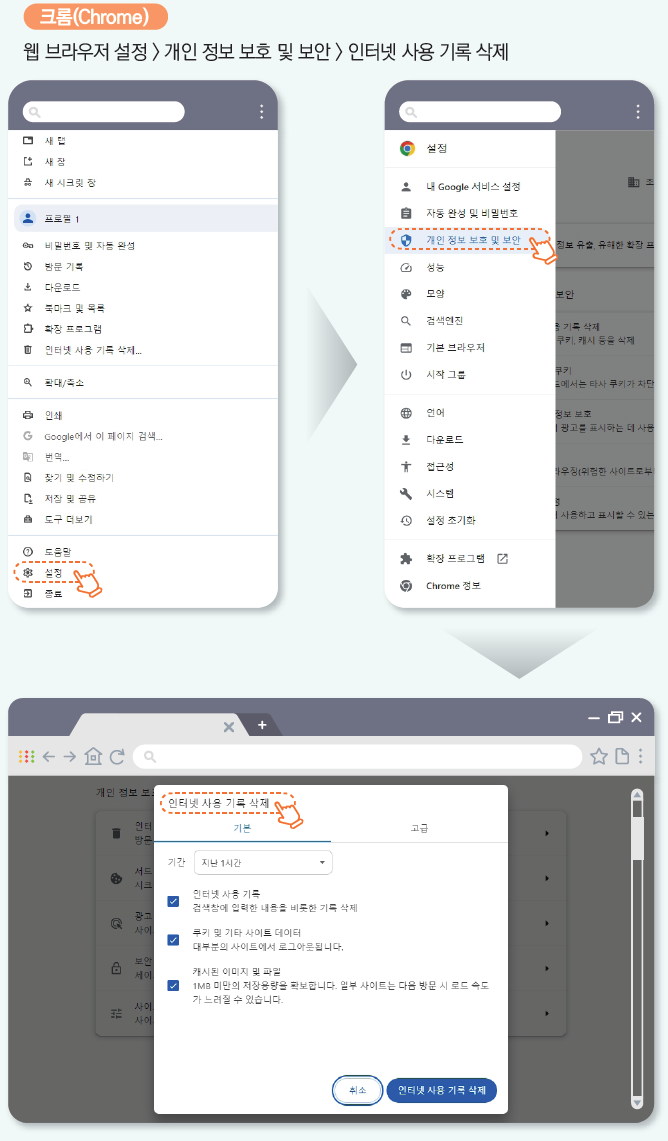Viewport: 668px width, 1141px height.
Task: Click the palette icon beside 모양
Action: click(406, 294)
